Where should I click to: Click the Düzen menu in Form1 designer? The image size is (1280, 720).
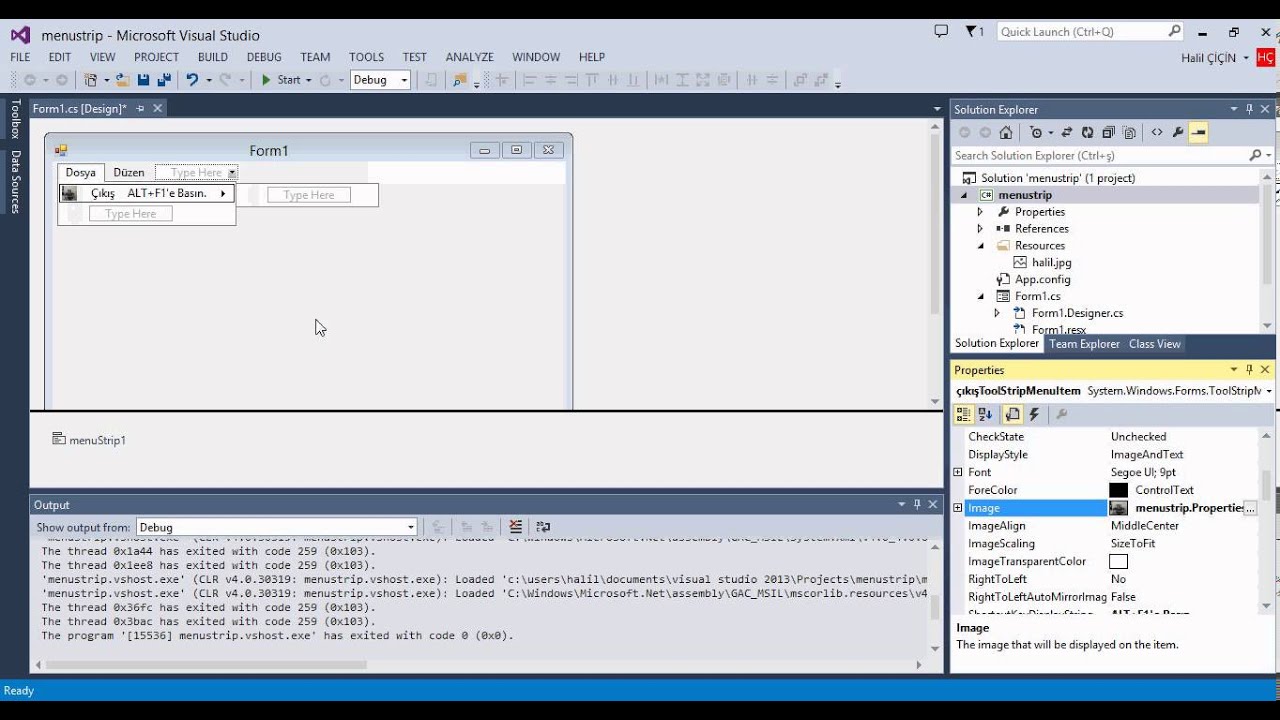click(x=129, y=172)
